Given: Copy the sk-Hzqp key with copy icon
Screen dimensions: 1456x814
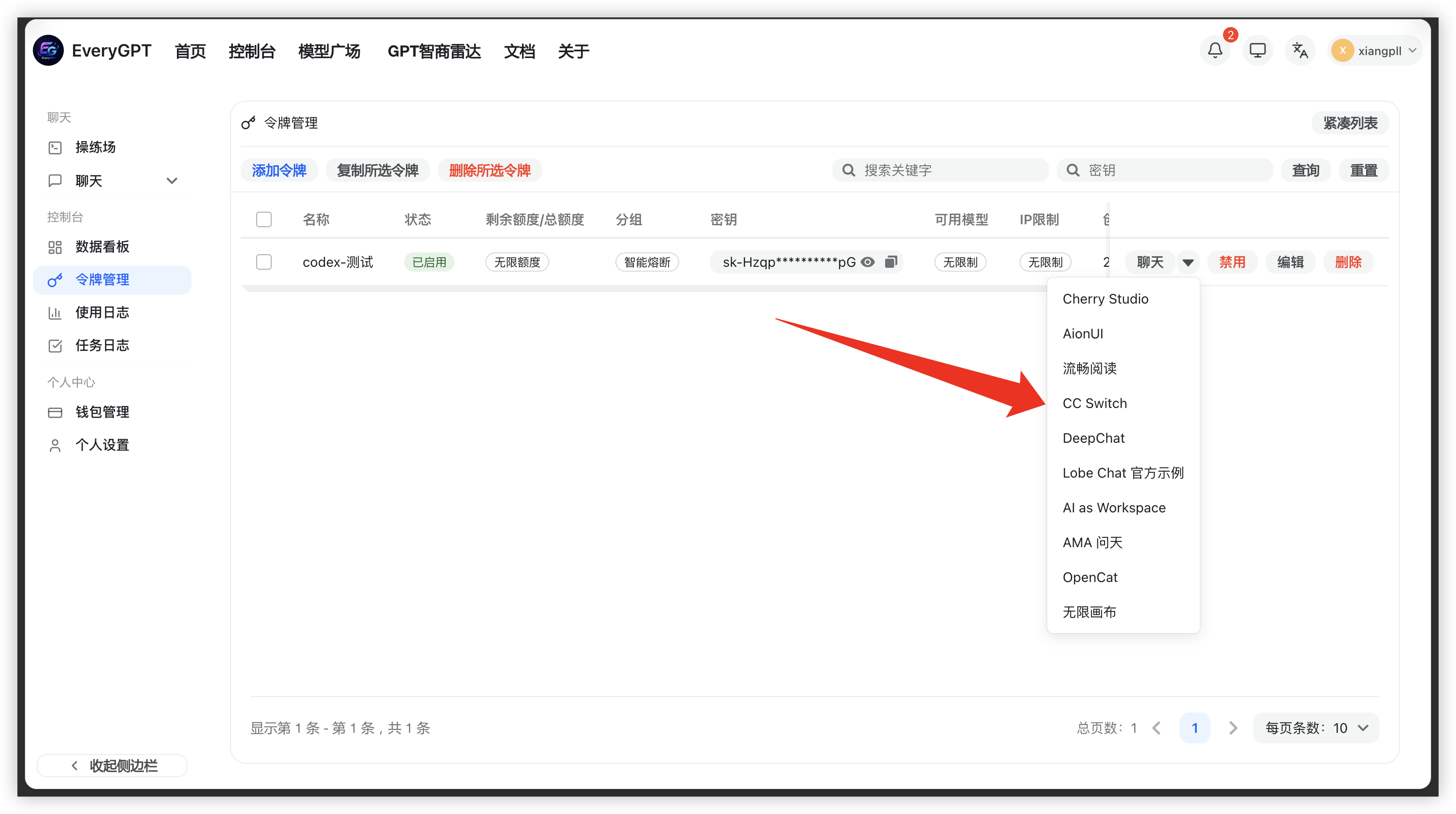Looking at the screenshot, I should (x=891, y=262).
